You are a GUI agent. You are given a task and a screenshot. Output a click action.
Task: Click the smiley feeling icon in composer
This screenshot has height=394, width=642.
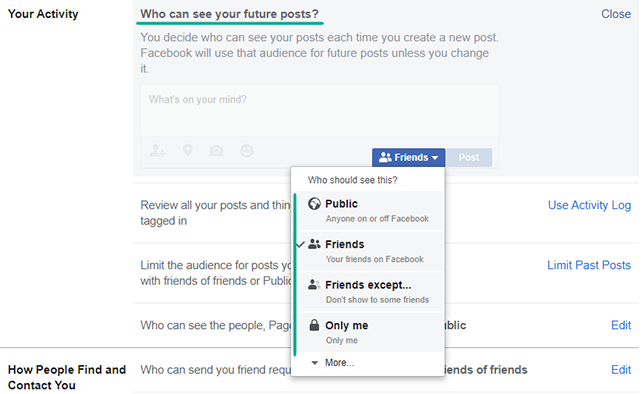point(246,151)
